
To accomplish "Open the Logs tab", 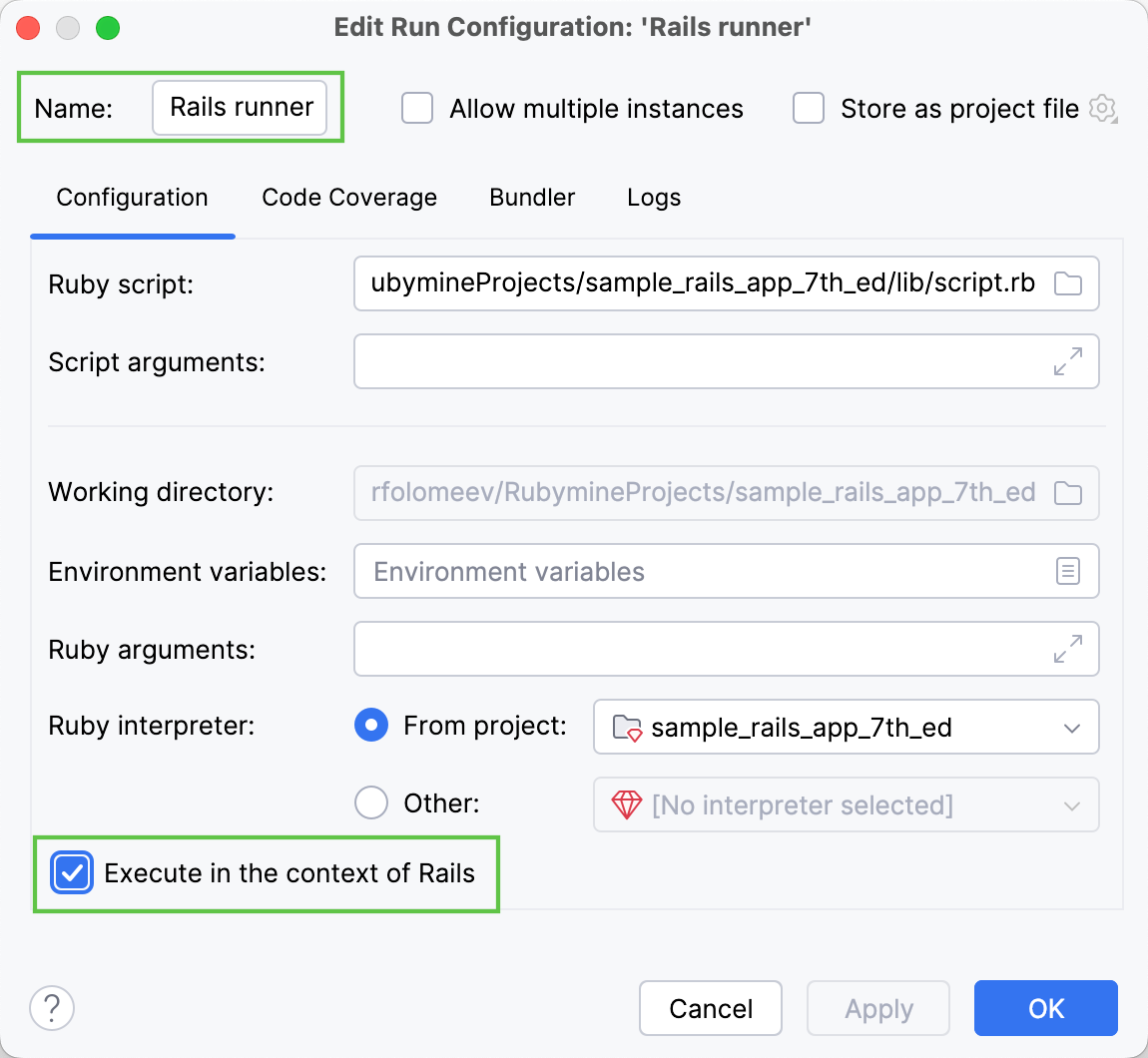I will pyautogui.click(x=653, y=198).
